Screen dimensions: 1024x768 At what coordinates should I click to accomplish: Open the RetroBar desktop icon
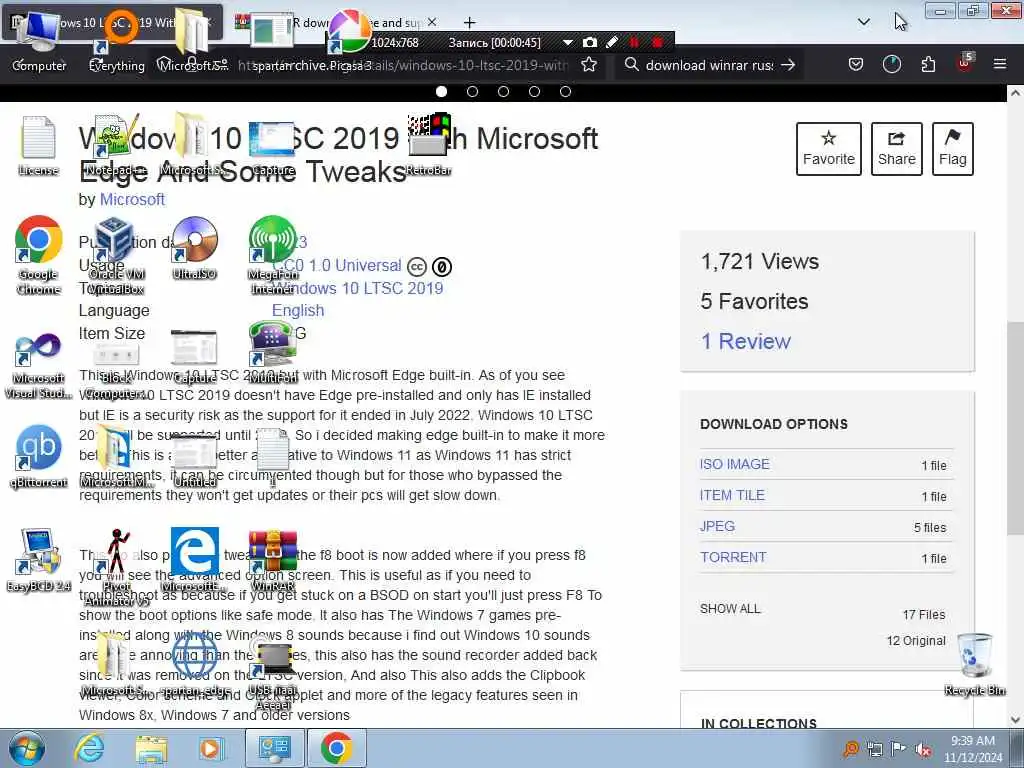point(428,144)
